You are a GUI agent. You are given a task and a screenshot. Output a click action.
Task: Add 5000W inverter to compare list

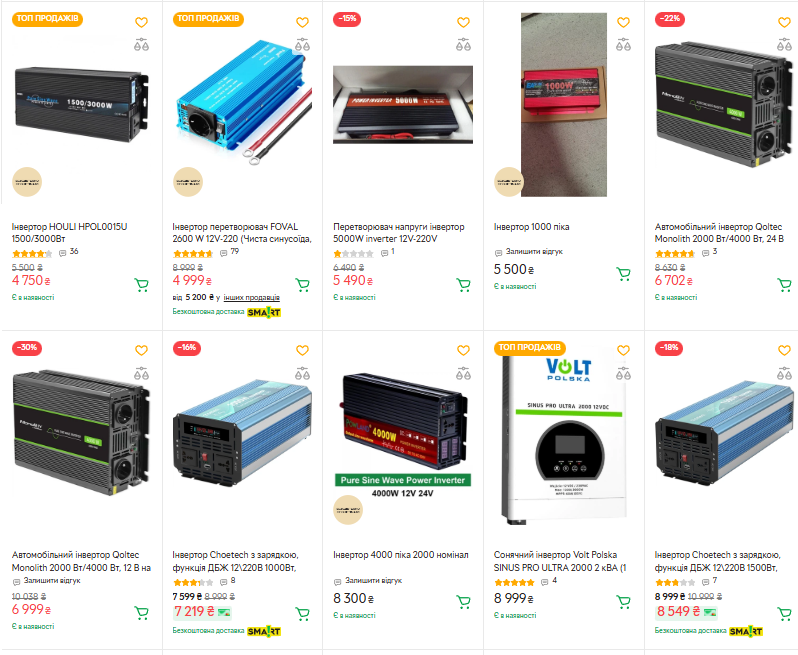pos(463,45)
